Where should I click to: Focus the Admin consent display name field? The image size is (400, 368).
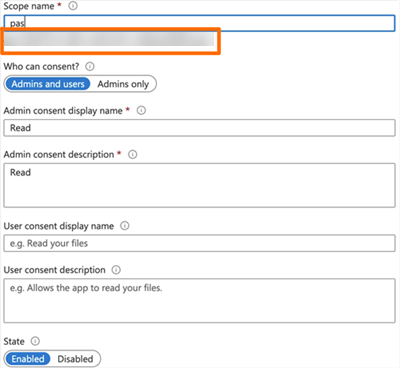click(199, 128)
